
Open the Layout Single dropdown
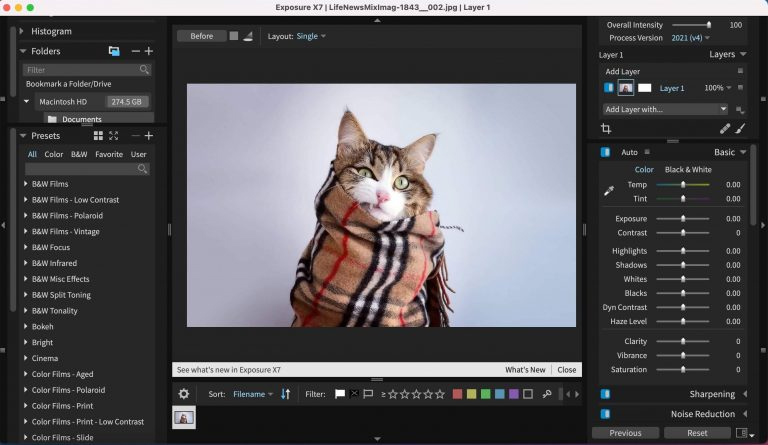(x=311, y=36)
